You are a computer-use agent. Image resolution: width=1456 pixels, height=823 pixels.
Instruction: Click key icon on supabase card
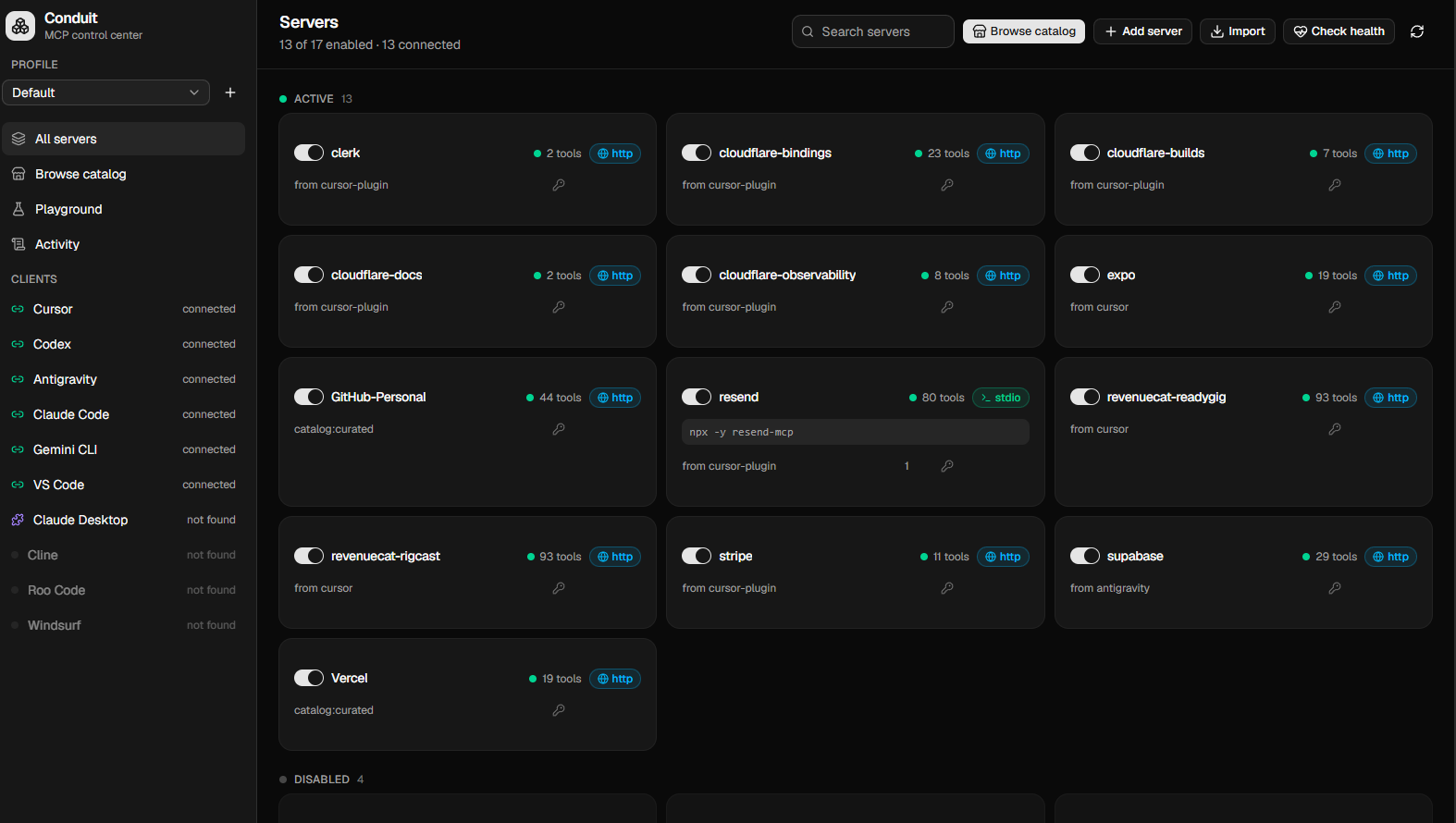tap(1335, 588)
